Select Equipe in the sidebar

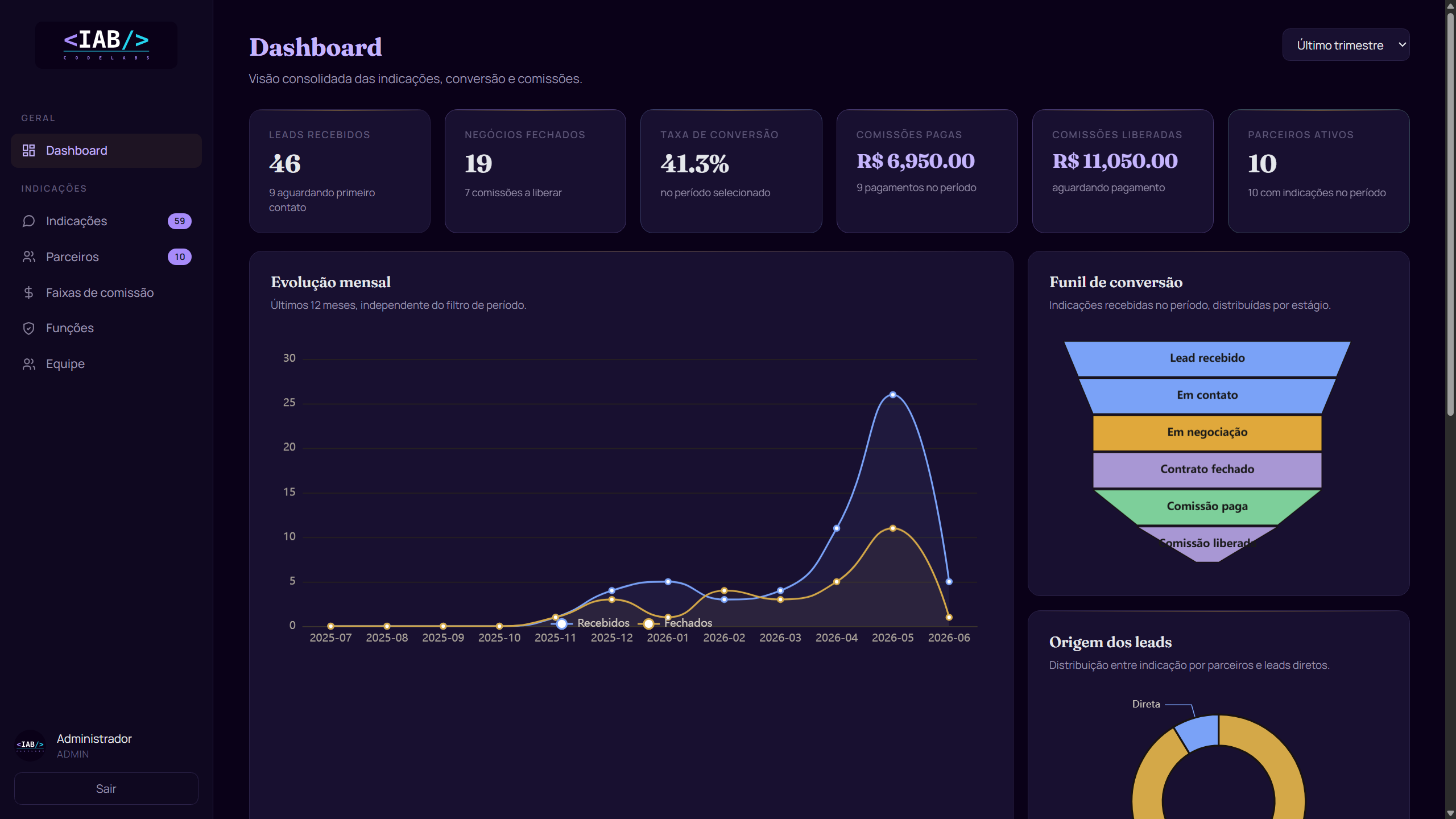[106, 364]
